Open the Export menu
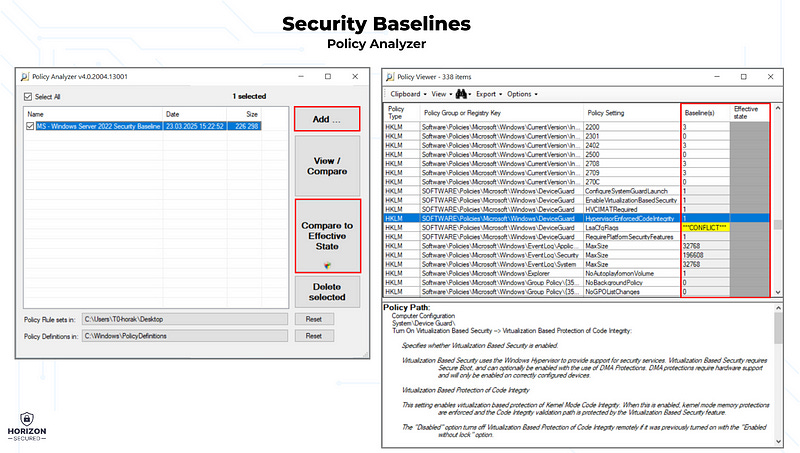The image size is (800, 453). pos(489,94)
